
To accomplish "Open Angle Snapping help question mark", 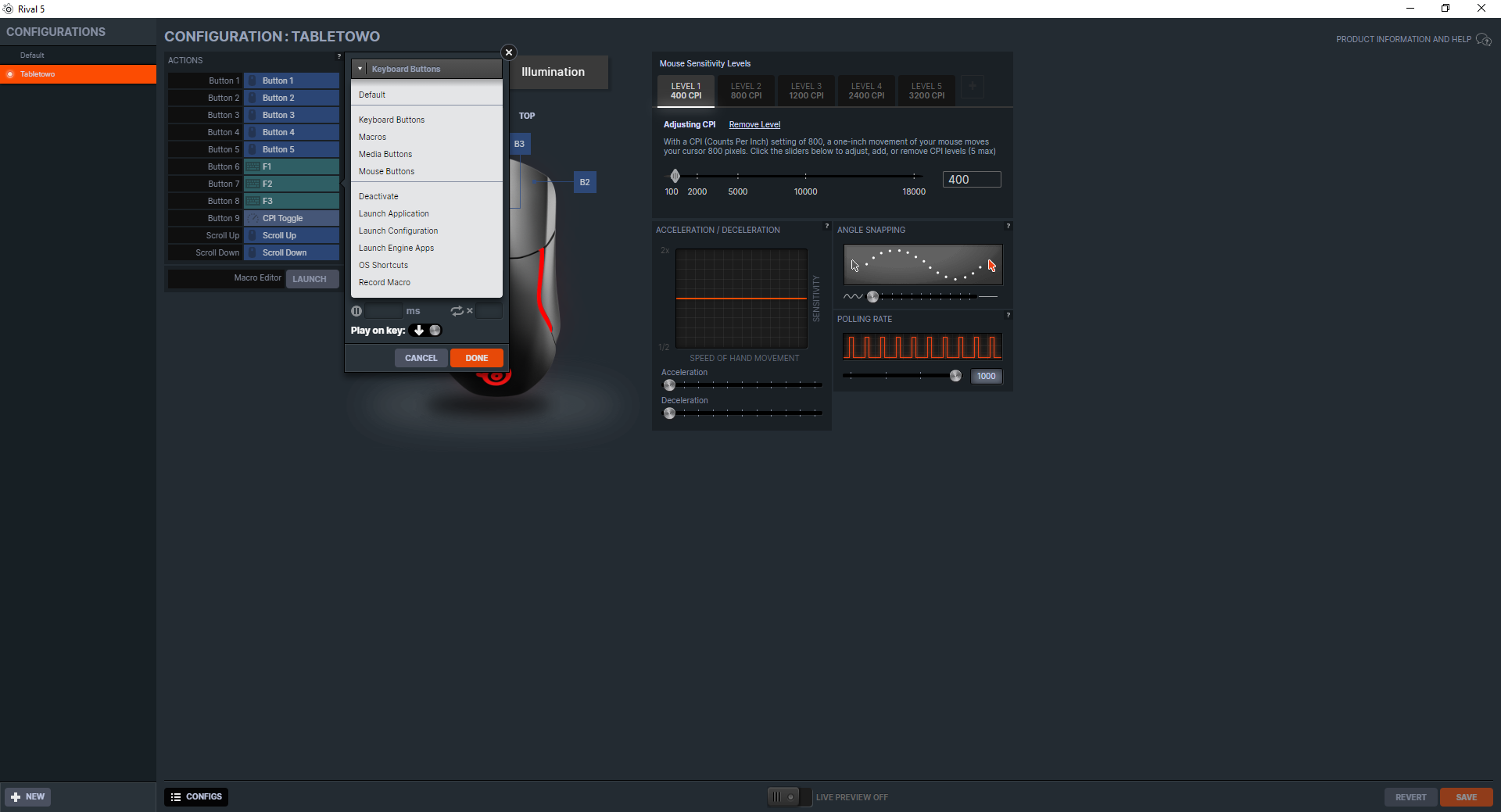I will [x=1008, y=226].
